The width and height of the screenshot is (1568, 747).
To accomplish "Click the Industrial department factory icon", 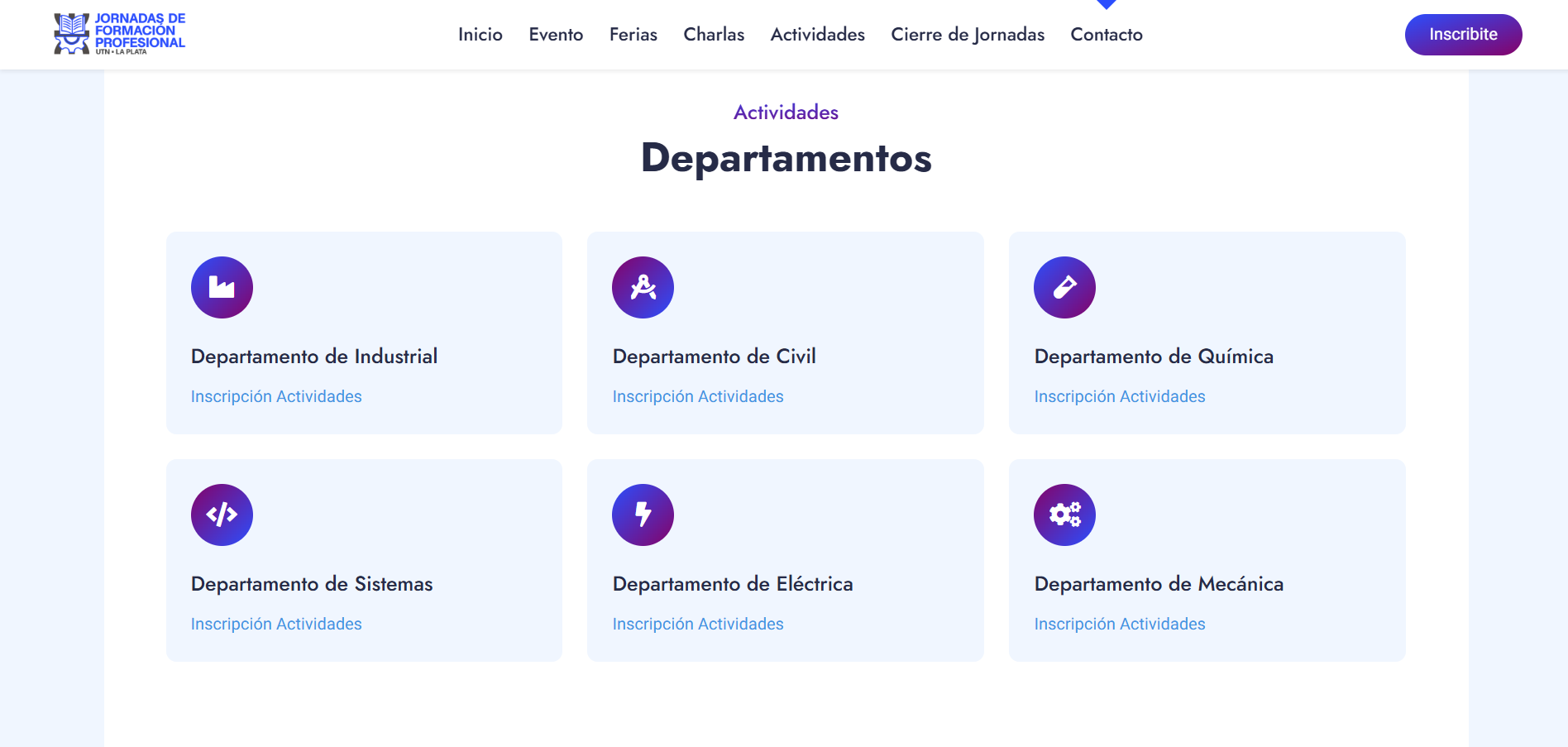I will pos(222,287).
